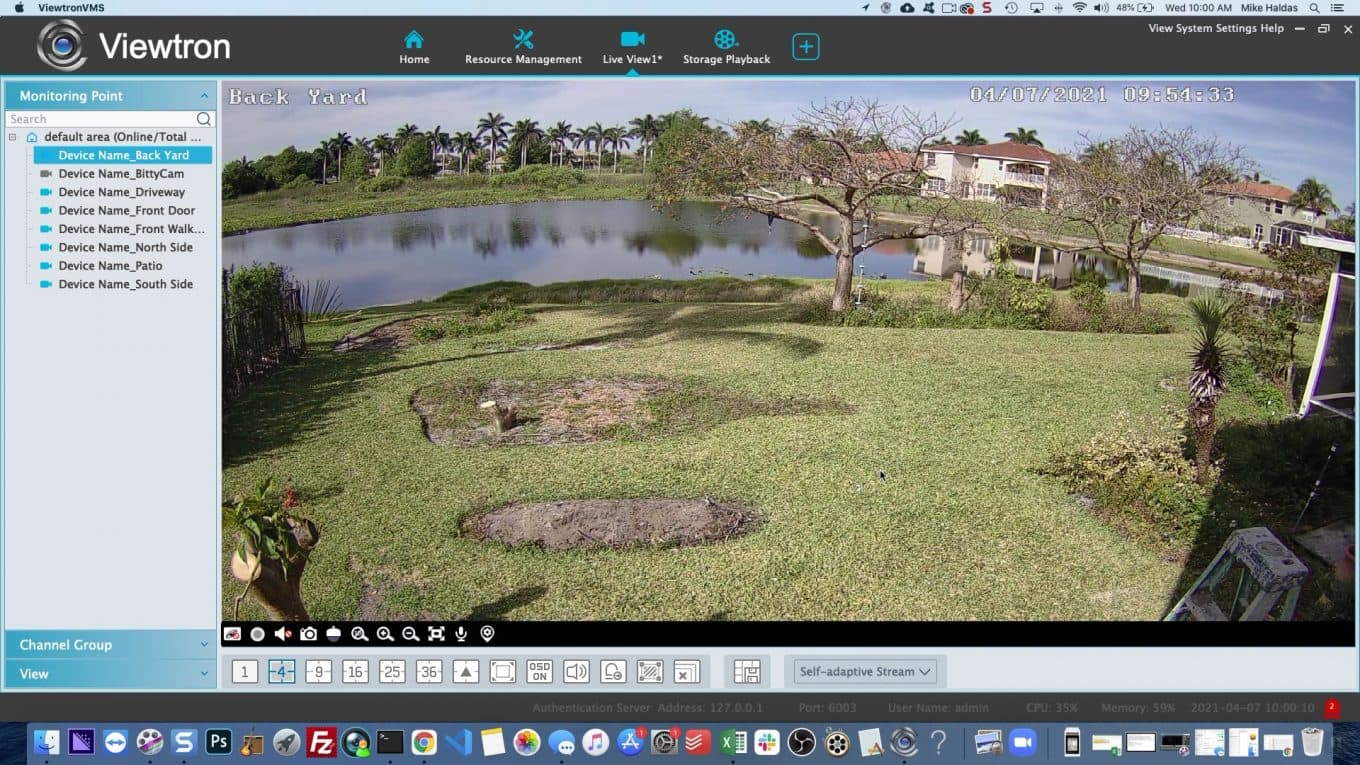1360x765 pixels.
Task: Take a snapshot with the camera icon
Action: click(x=308, y=633)
